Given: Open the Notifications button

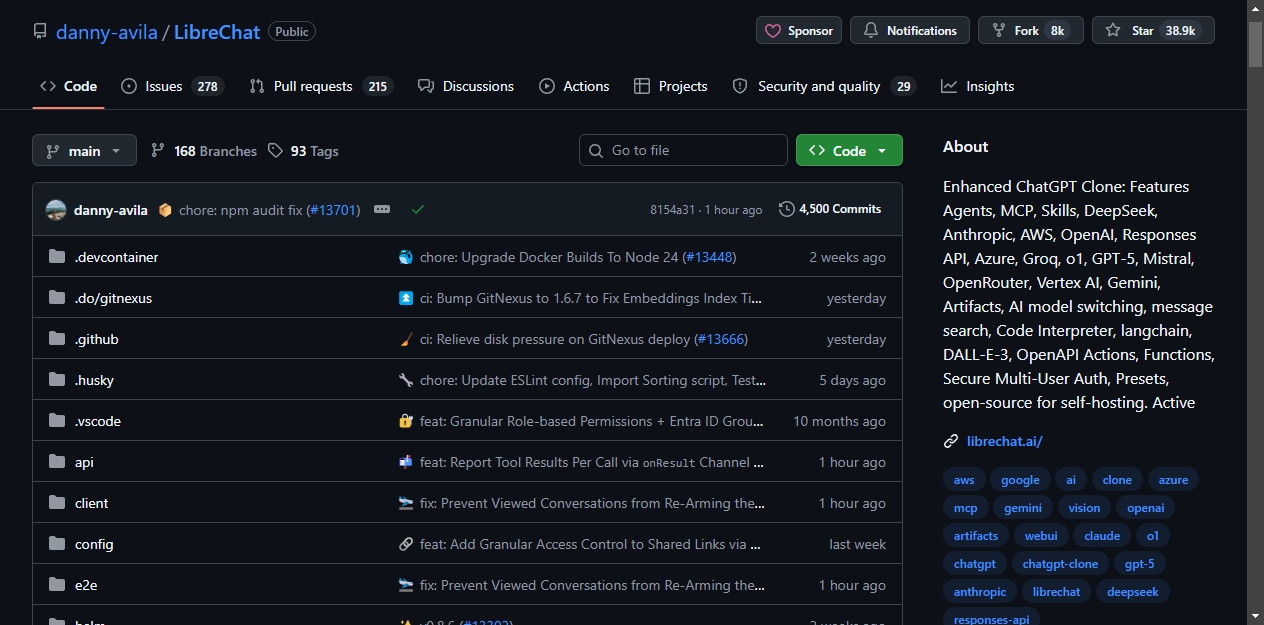Looking at the screenshot, I should 910,30.
